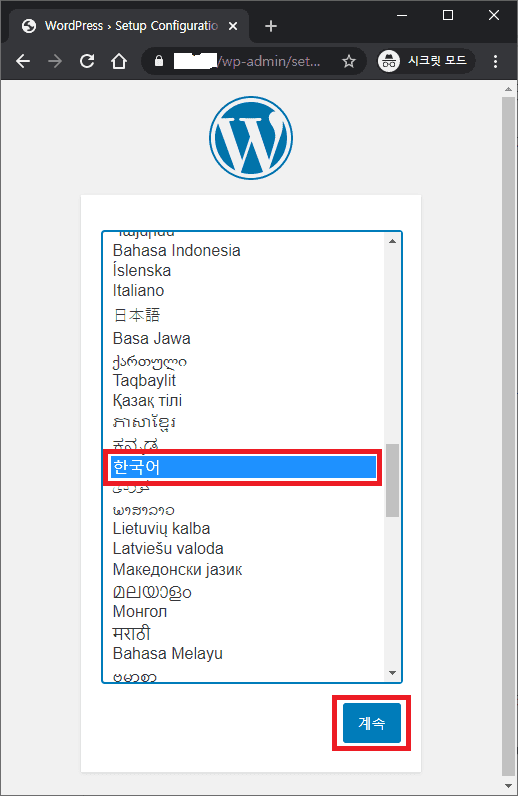Select Македонски јазик in language list
The image size is (518, 796).
click(244, 570)
